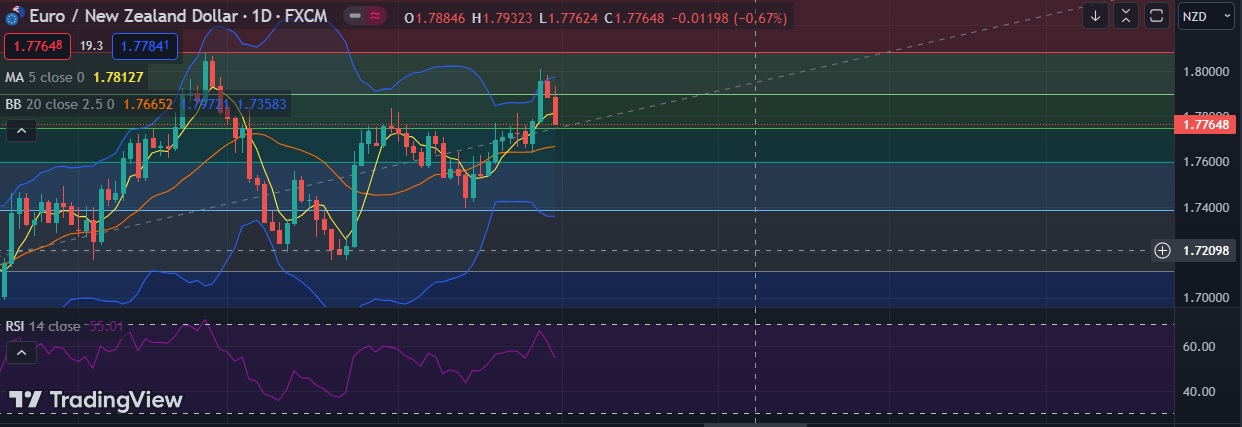
Task: Click the open price O1.78846
Action: [x=436, y=18]
